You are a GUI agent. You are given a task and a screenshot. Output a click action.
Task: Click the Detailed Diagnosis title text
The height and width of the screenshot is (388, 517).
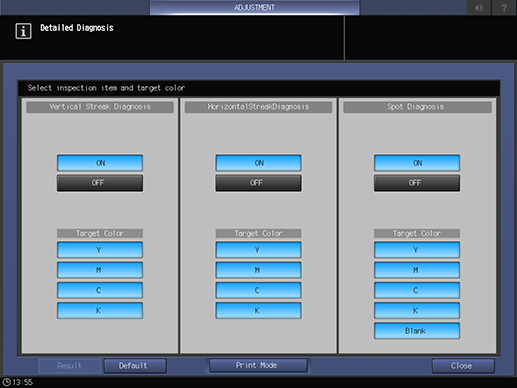tap(77, 28)
